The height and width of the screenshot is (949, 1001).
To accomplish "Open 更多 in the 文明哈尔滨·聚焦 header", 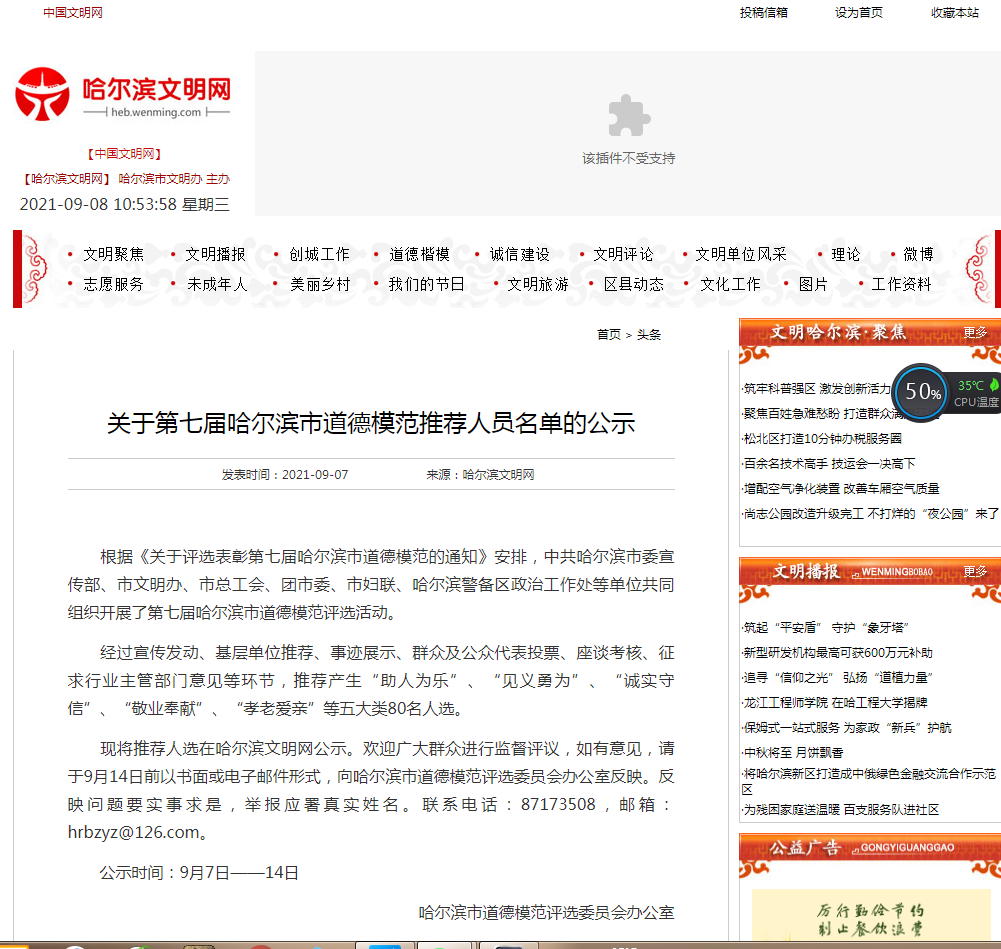I will pos(975,333).
